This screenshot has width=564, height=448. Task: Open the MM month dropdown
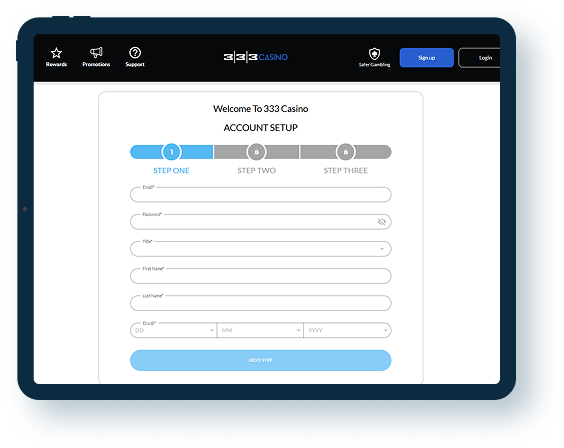pos(260,330)
